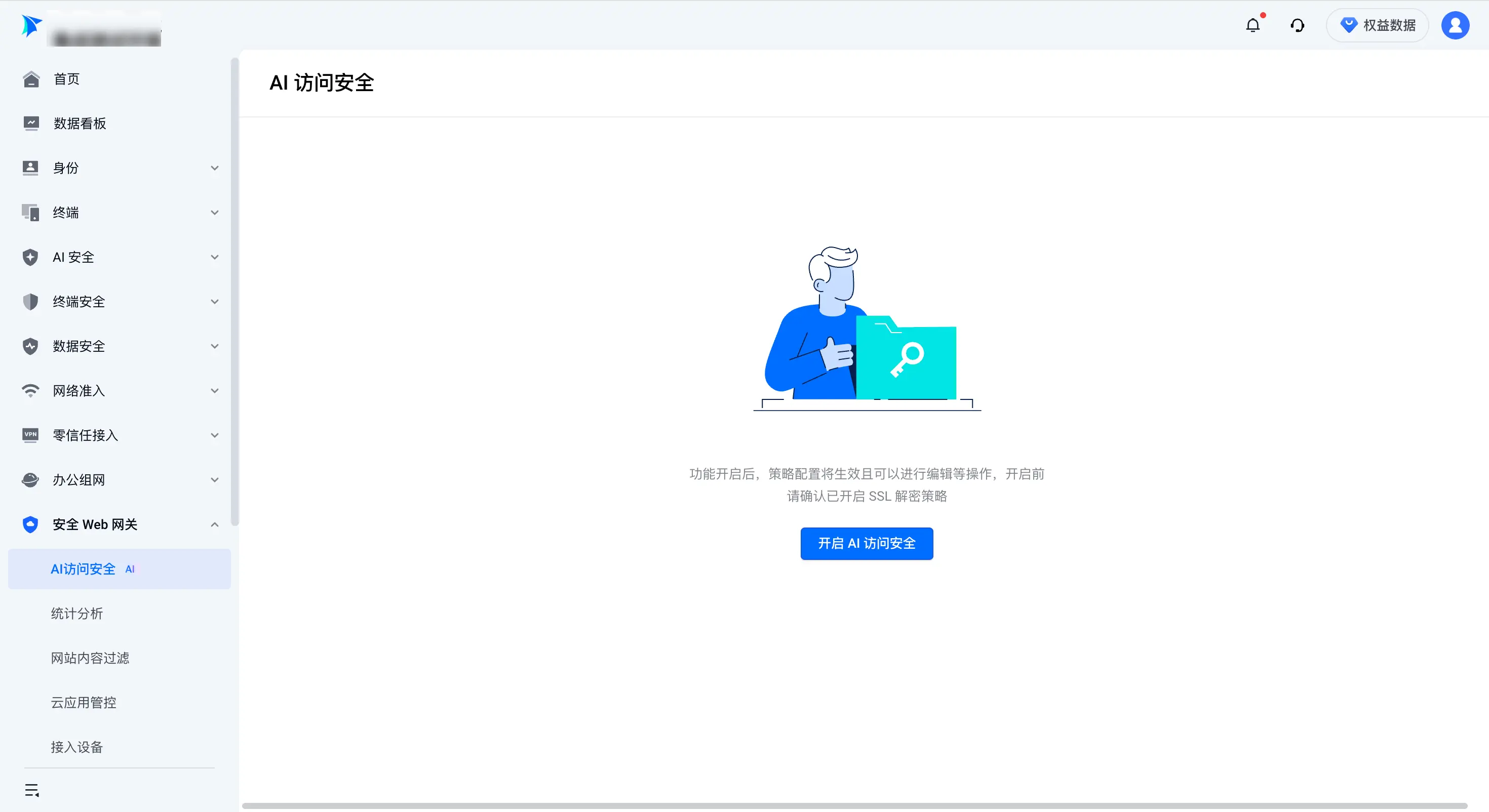This screenshot has width=1489, height=812.
Task: Click the app logo arrow icon
Action: 31,25
